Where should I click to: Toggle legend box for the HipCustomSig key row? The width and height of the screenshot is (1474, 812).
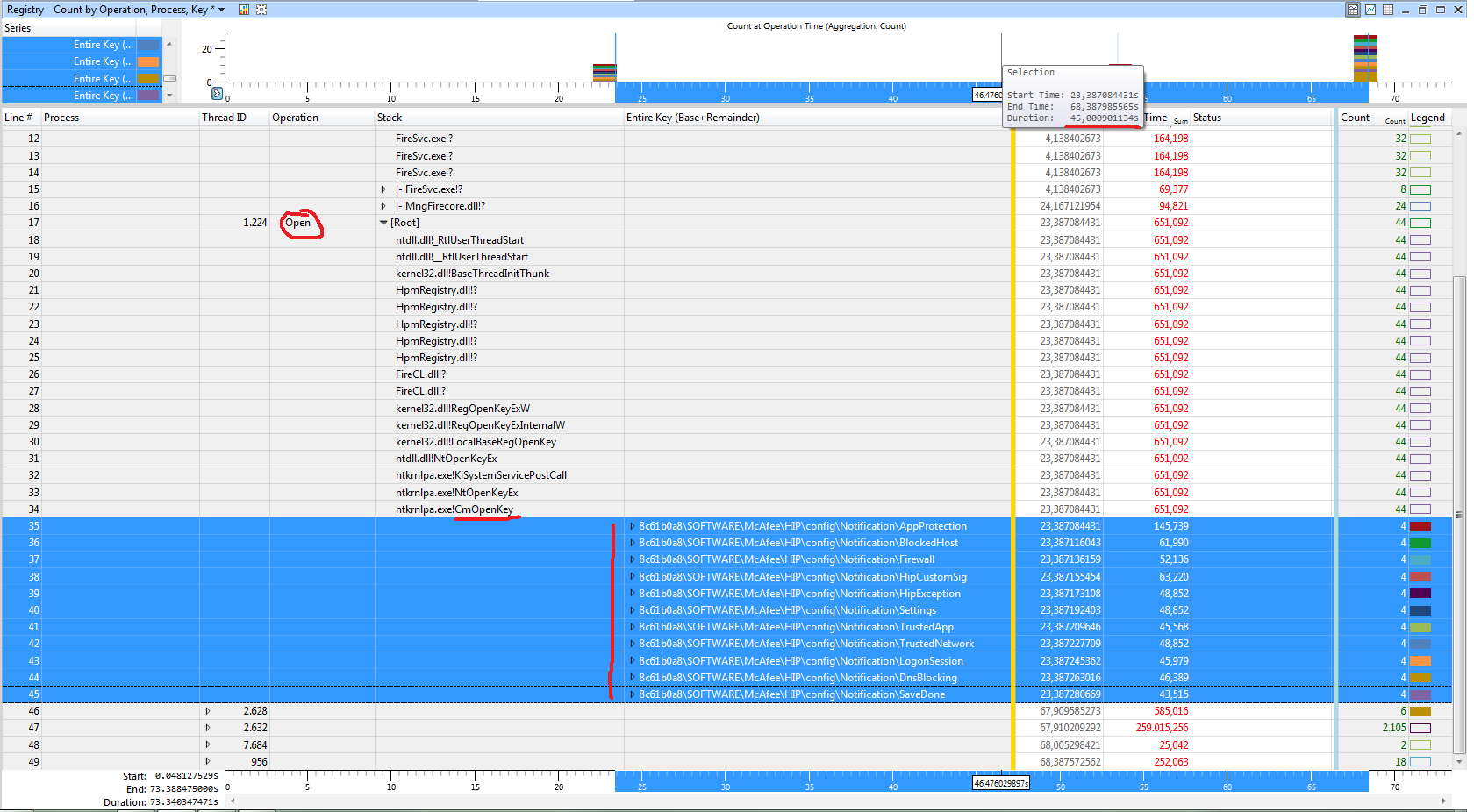coord(1420,577)
